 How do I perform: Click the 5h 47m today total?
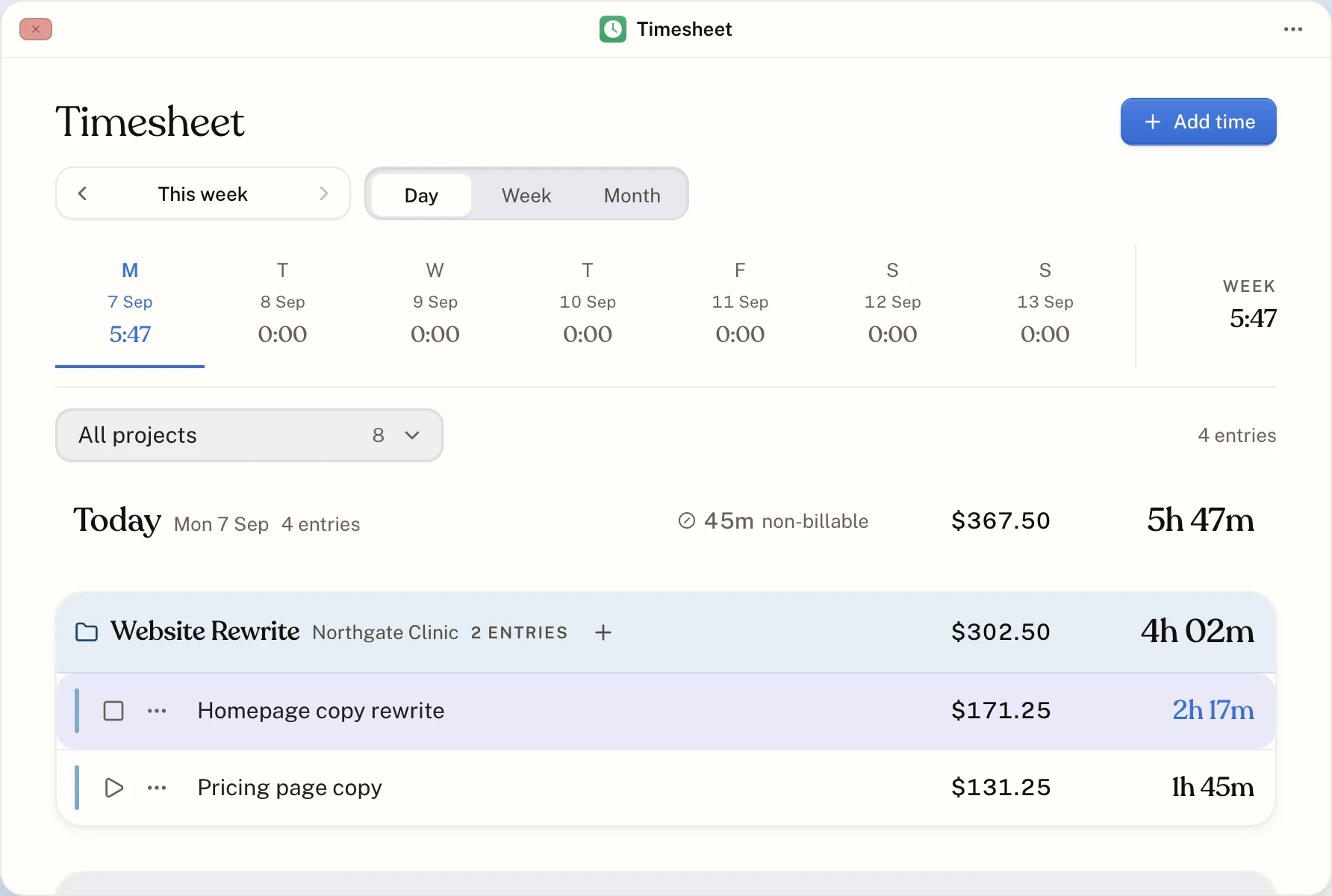(1200, 520)
